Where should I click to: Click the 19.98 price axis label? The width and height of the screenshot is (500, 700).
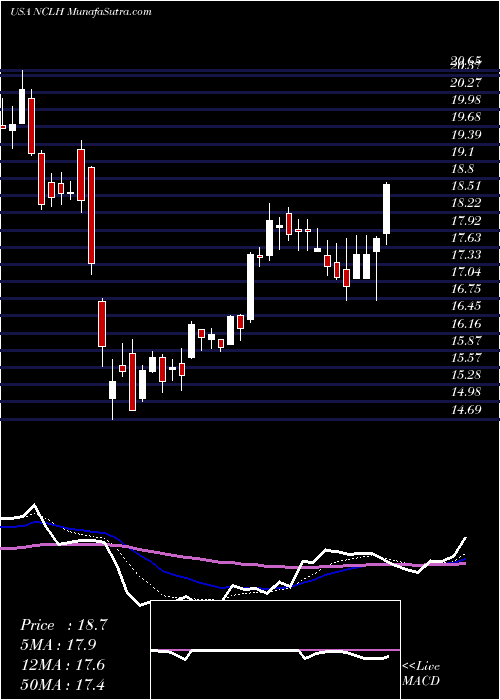466,100
